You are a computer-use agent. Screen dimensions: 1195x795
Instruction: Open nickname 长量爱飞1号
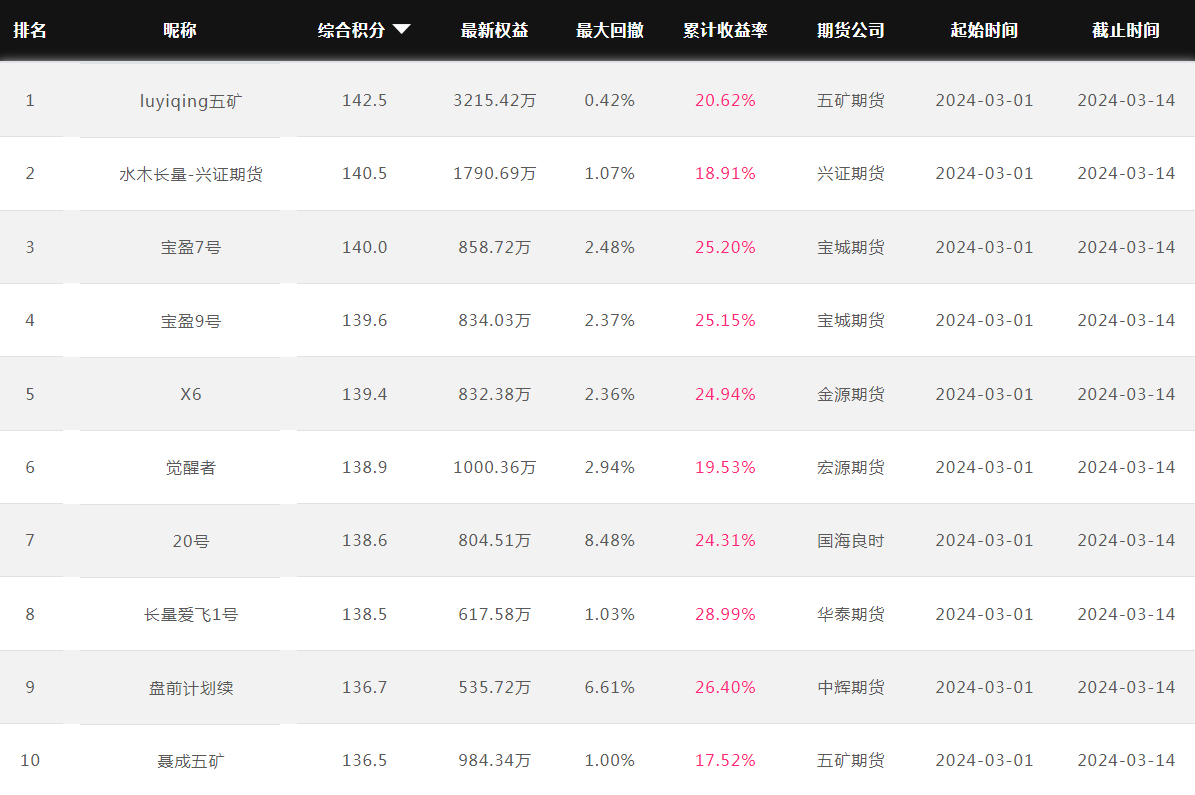(191, 614)
